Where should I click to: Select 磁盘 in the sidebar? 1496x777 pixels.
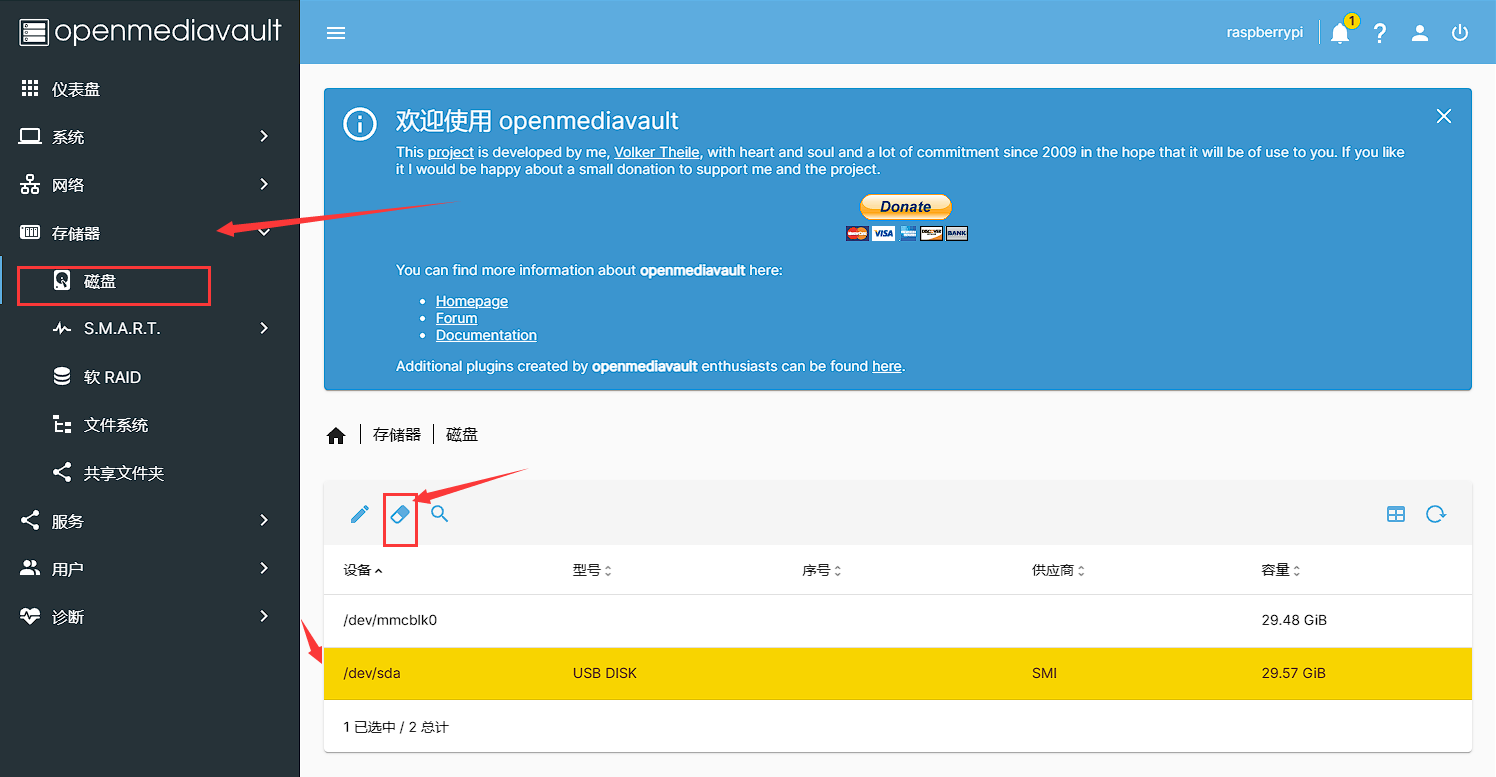[150, 281]
